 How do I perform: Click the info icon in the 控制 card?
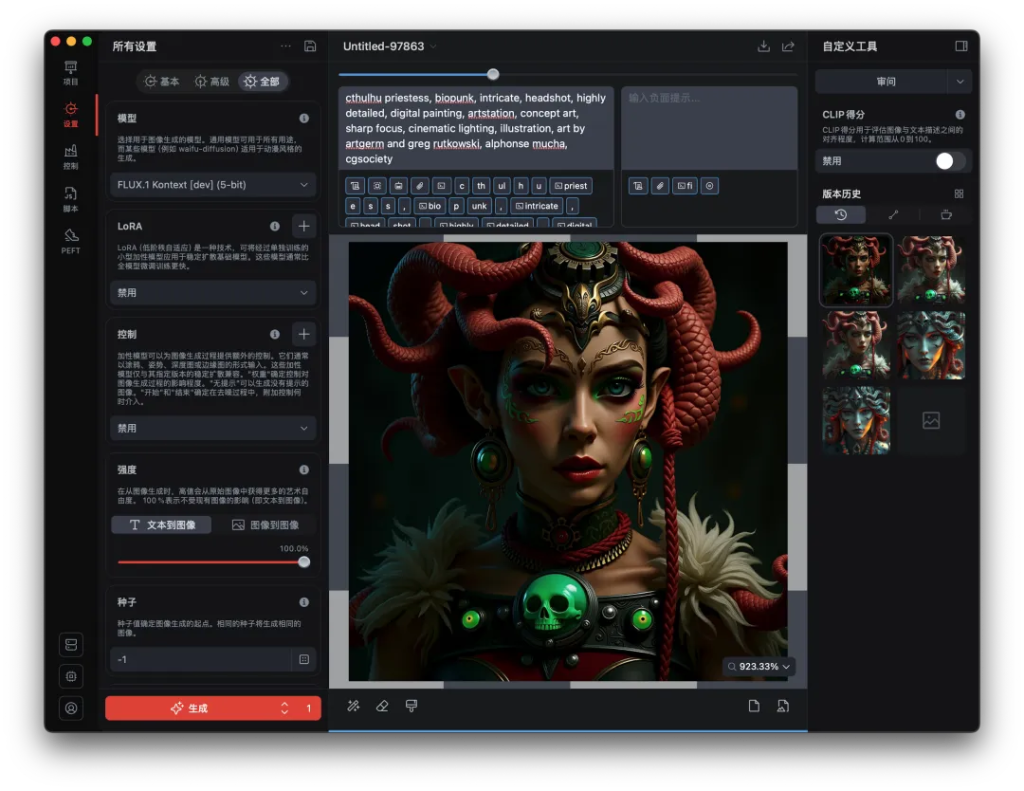(275, 334)
